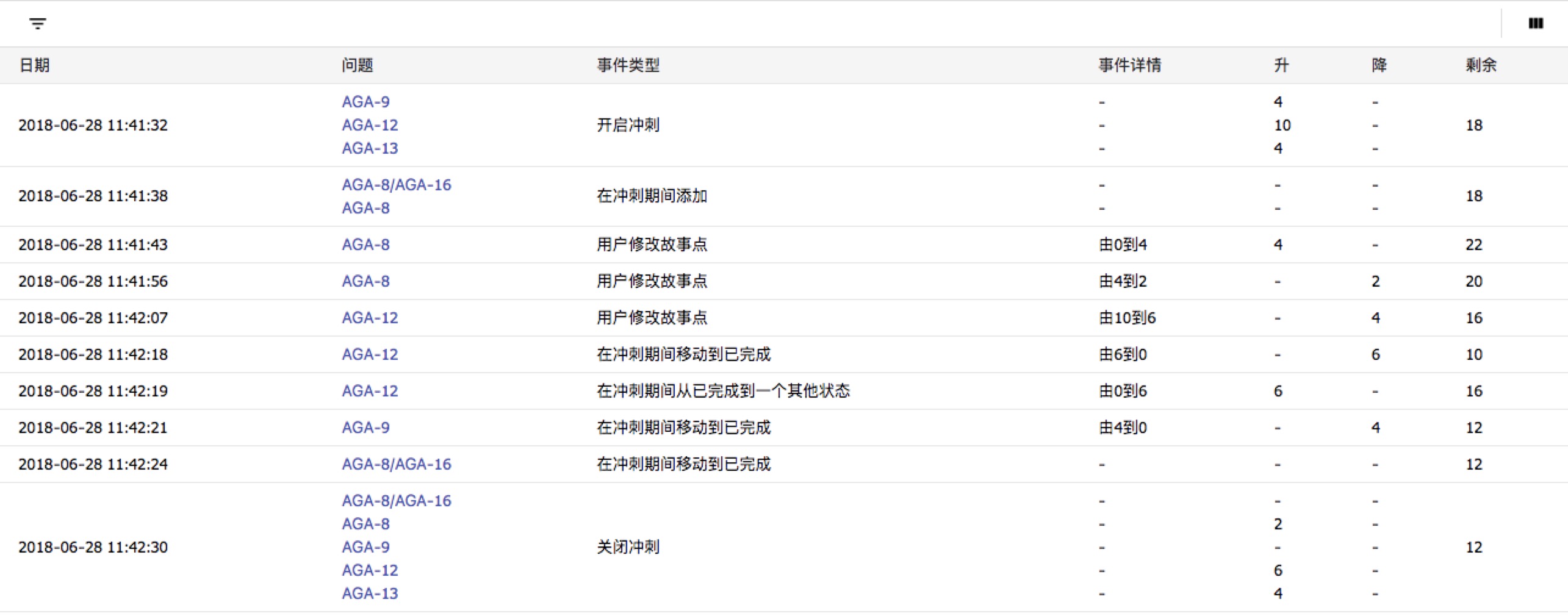Open AGA-8 link in the 由4到2 row
The image size is (1568, 616).
[365, 281]
